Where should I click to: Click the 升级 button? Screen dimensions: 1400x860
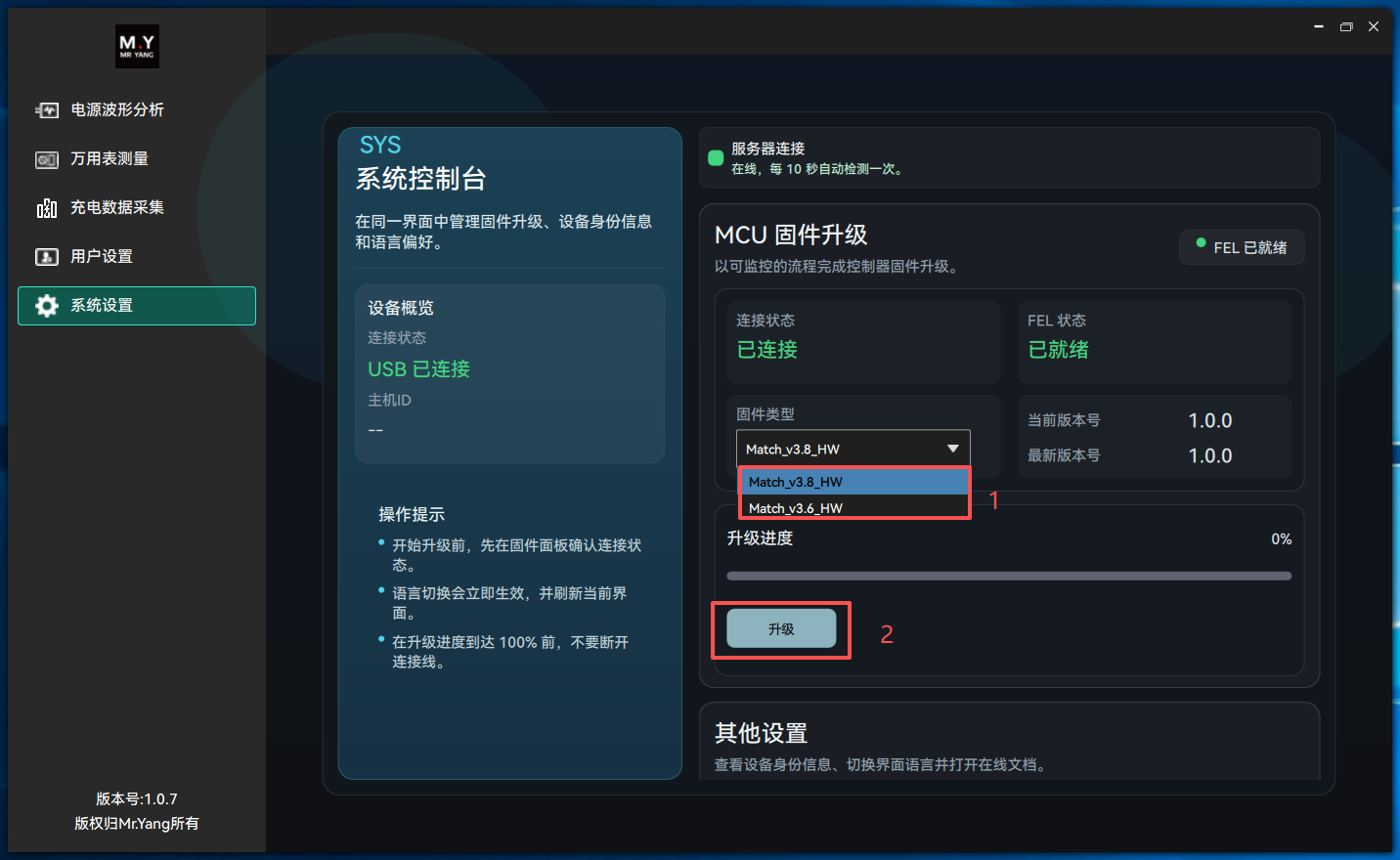point(781,628)
